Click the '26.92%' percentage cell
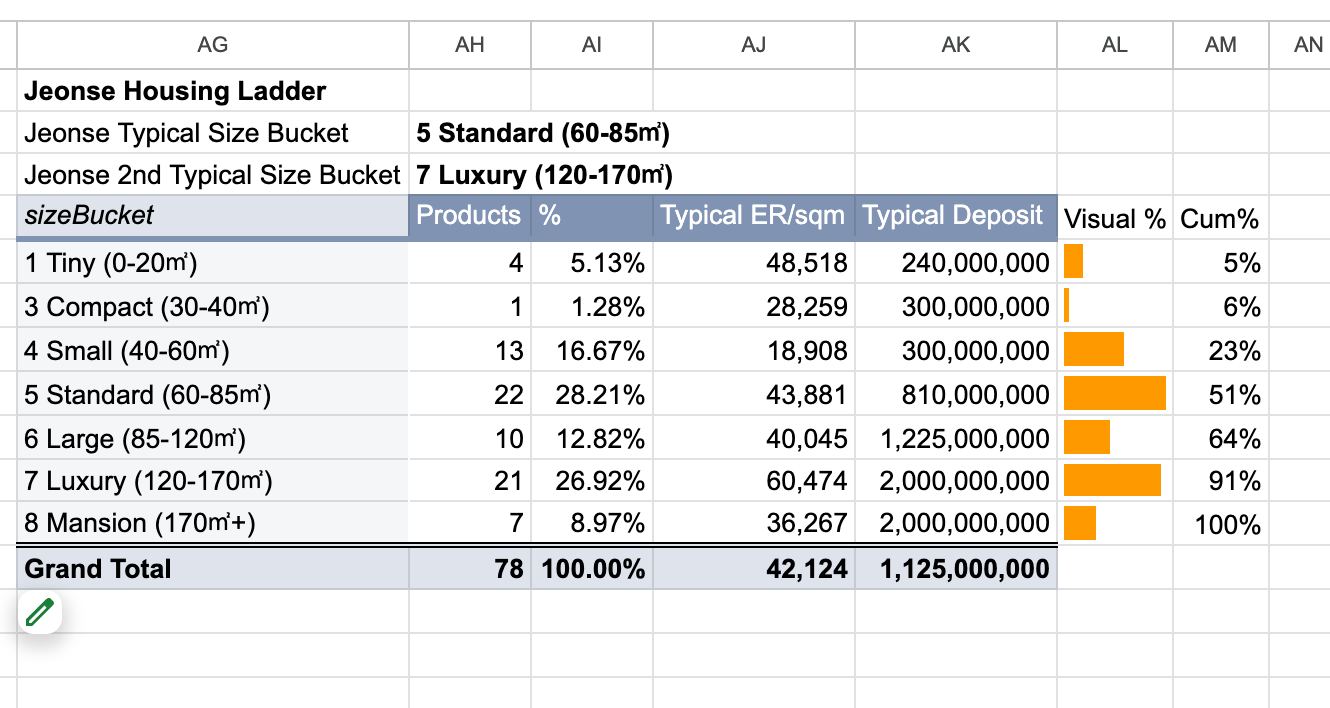This screenshot has height=708, width=1330. pos(592,481)
